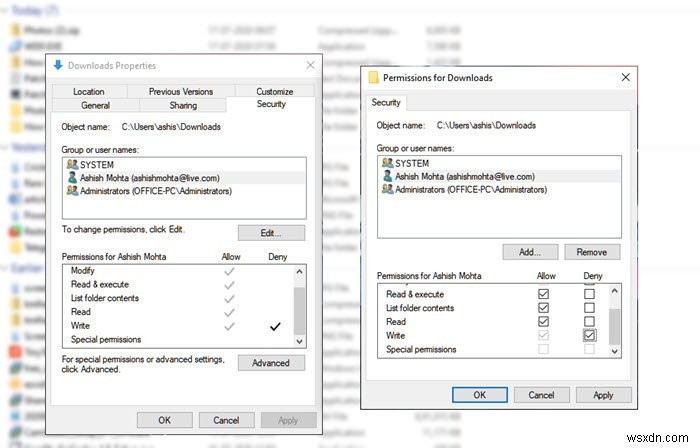Open the Sharing tab
The image size is (700, 448).
[x=183, y=105]
